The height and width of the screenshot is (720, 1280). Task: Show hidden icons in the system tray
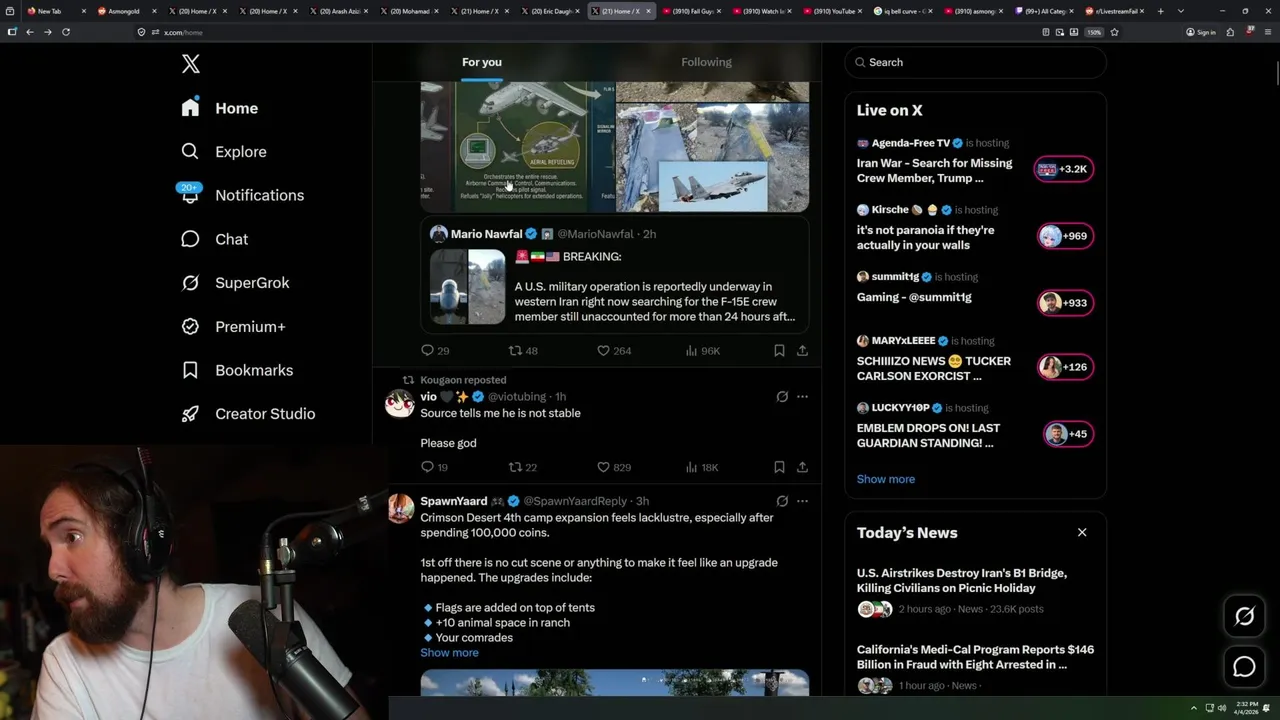point(1193,708)
